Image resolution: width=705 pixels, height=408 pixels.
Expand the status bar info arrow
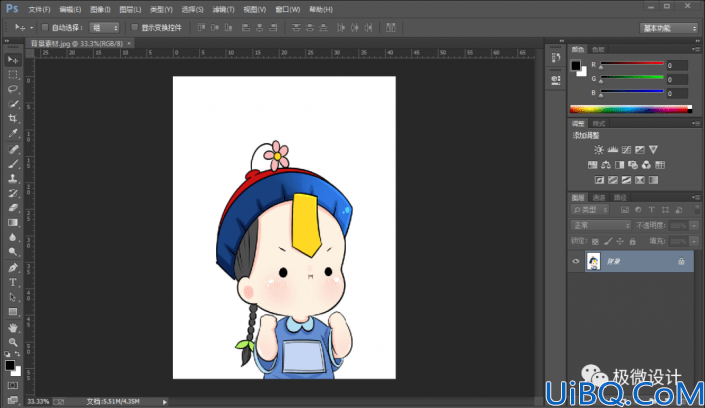[165, 402]
